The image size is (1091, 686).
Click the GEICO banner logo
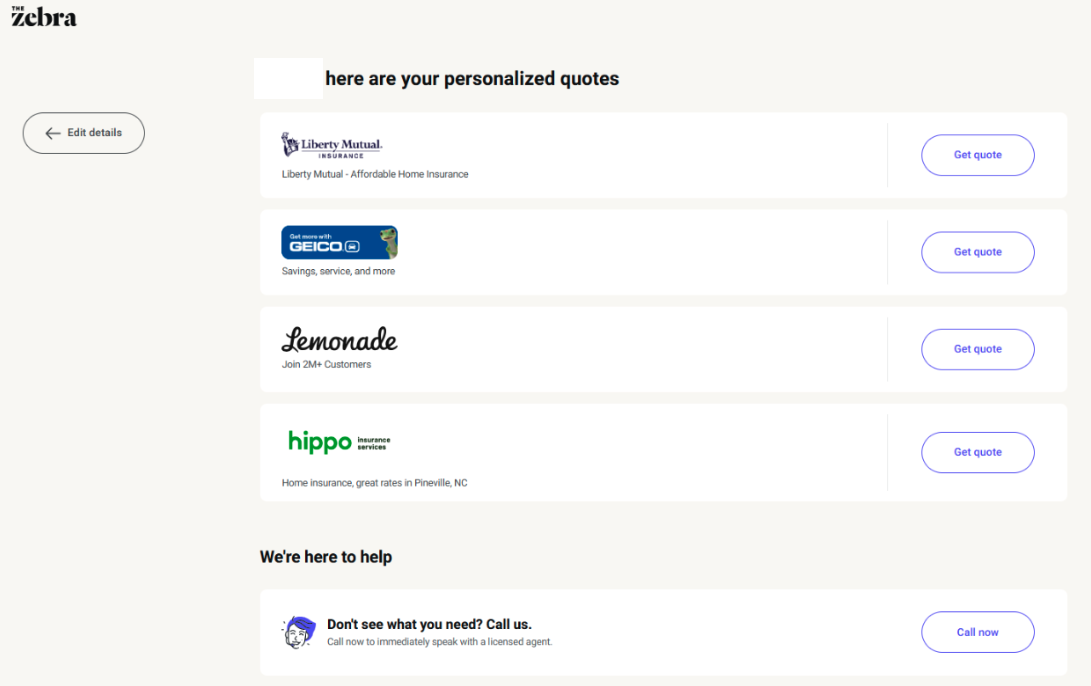point(339,243)
